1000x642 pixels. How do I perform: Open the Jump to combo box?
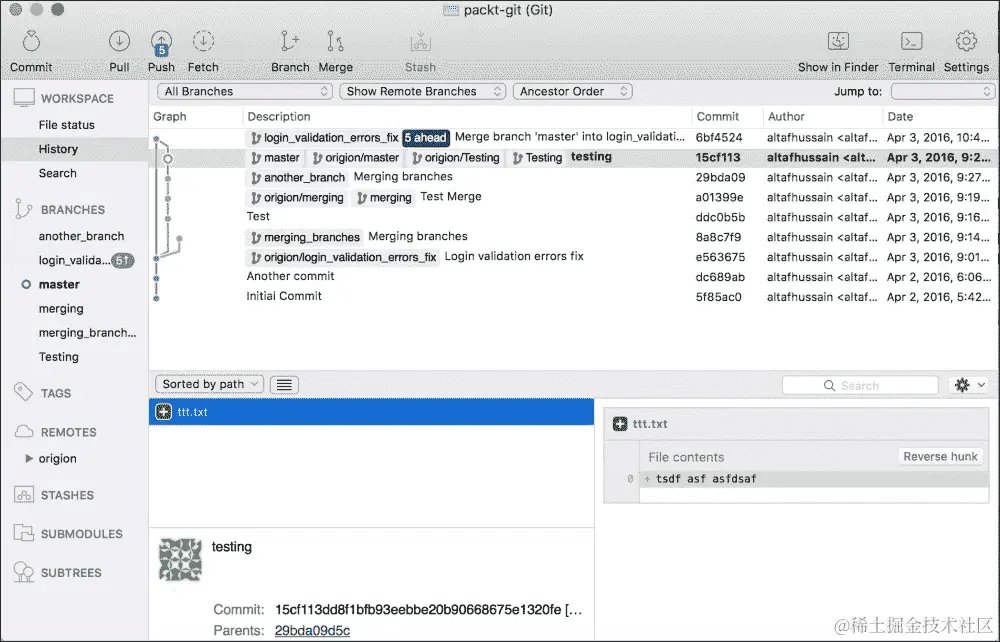[x=942, y=91]
